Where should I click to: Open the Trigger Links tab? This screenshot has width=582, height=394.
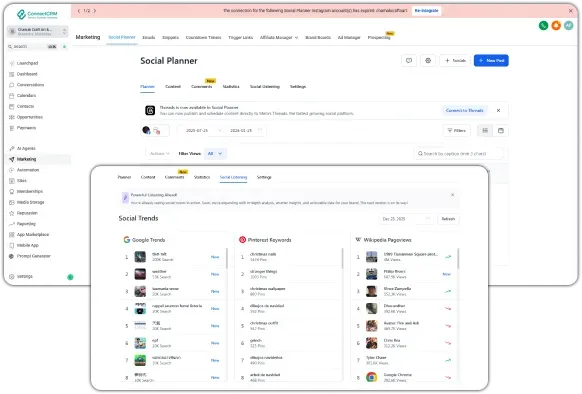point(241,38)
